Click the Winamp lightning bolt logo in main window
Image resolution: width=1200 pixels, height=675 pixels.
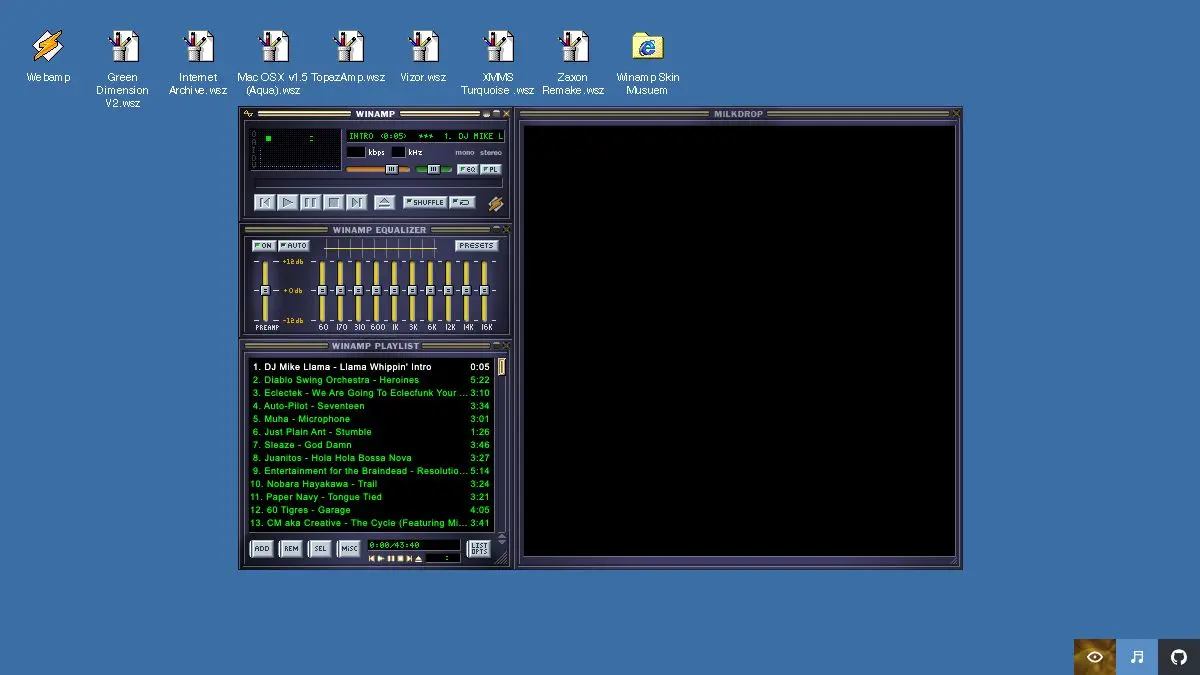(x=496, y=203)
